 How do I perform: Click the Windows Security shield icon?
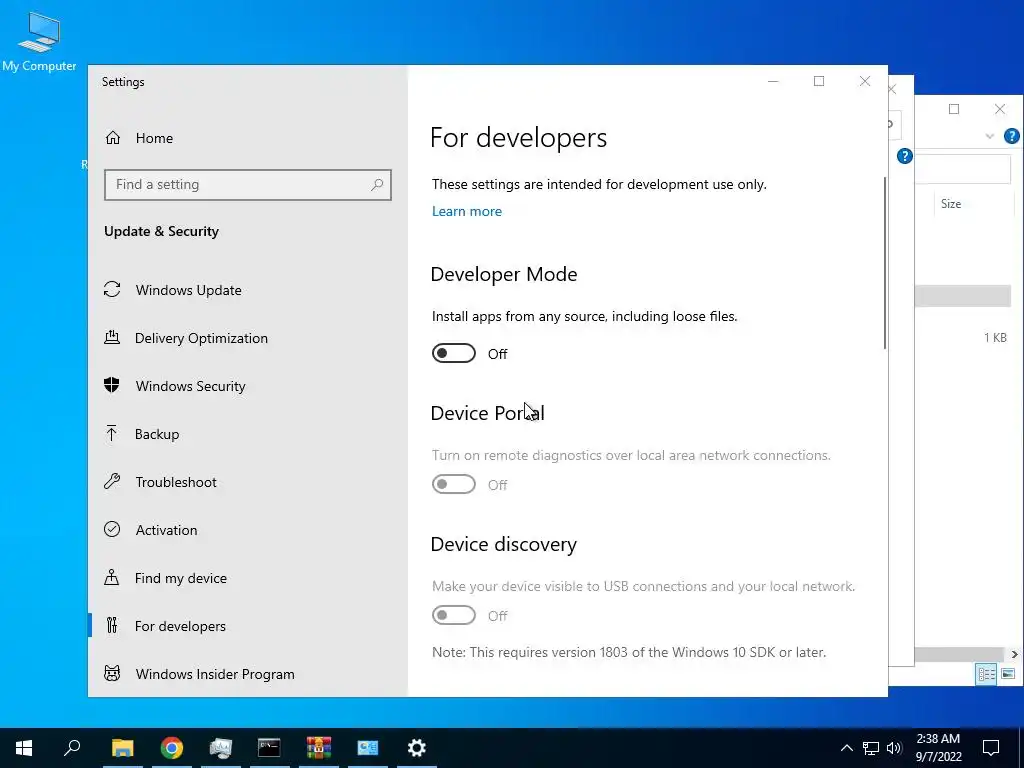112,385
